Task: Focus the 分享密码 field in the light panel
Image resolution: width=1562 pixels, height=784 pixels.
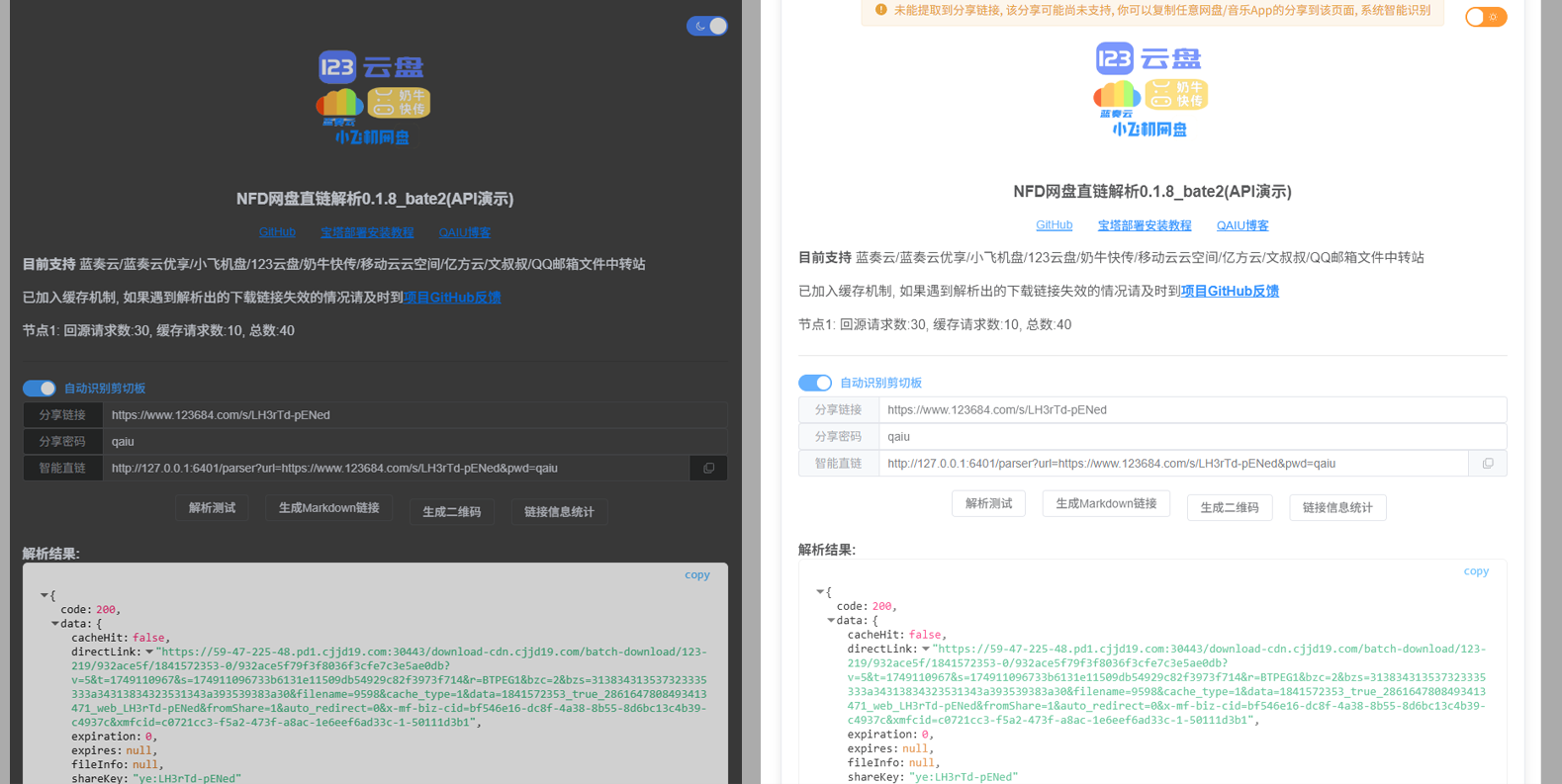Action: 1191,436
